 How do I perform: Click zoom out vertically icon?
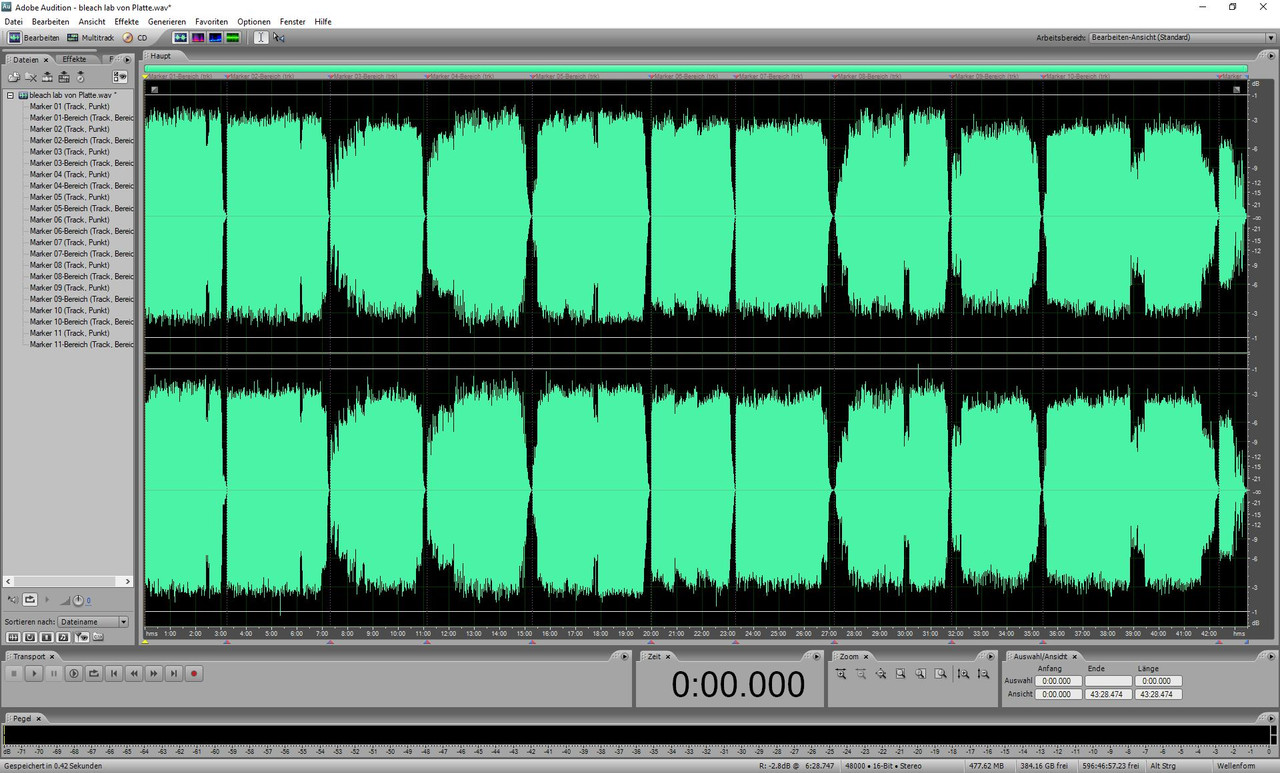click(983, 673)
